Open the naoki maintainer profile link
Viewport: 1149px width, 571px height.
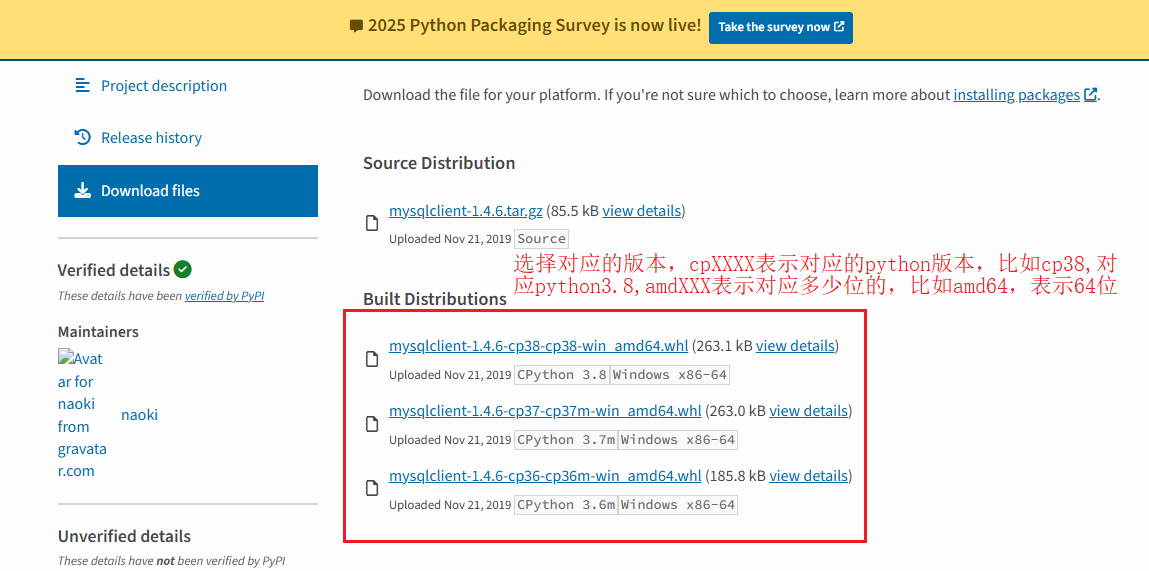point(139,415)
